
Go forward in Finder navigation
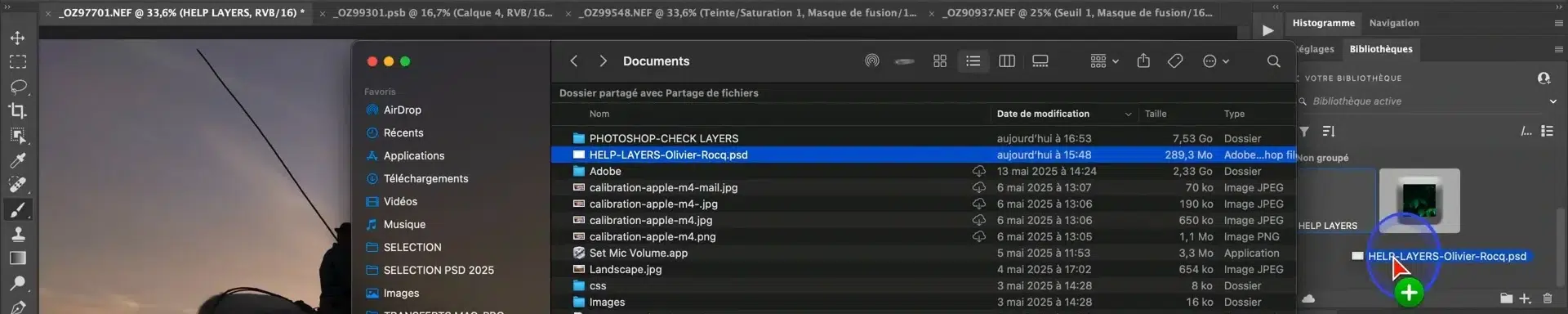(603, 61)
